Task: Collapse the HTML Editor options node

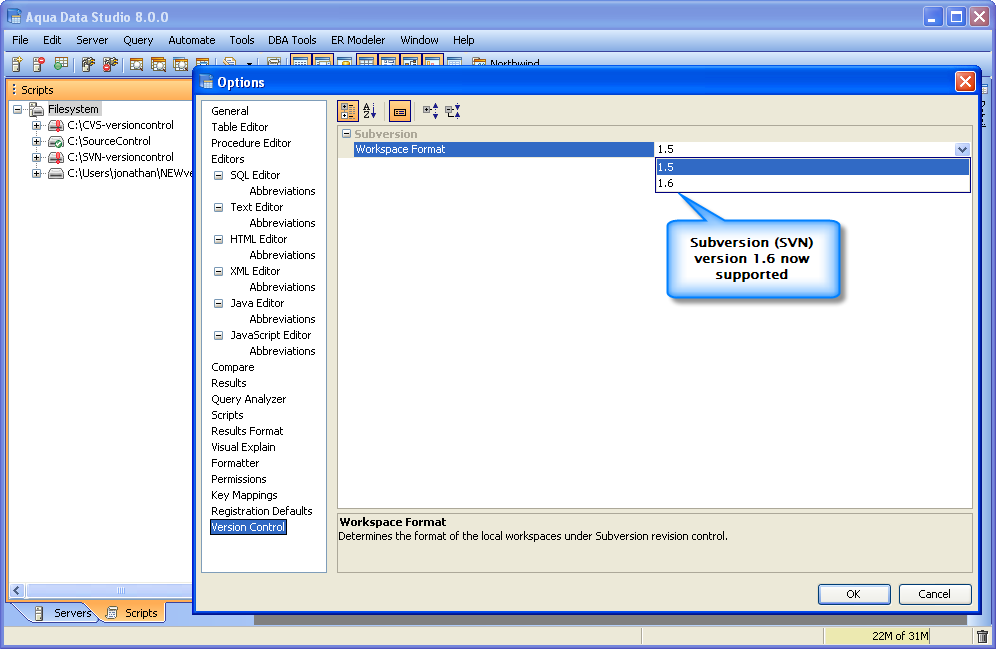Action: tap(219, 239)
